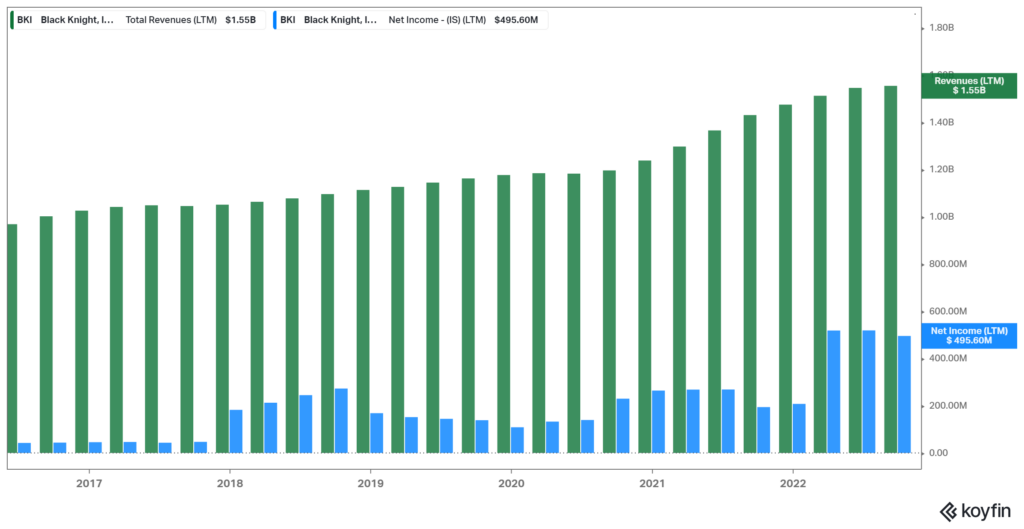This screenshot has width=1024, height=529.
Task: Click the 2022 label on time axis
Action: pyautogui.click(x=792, y=483)
